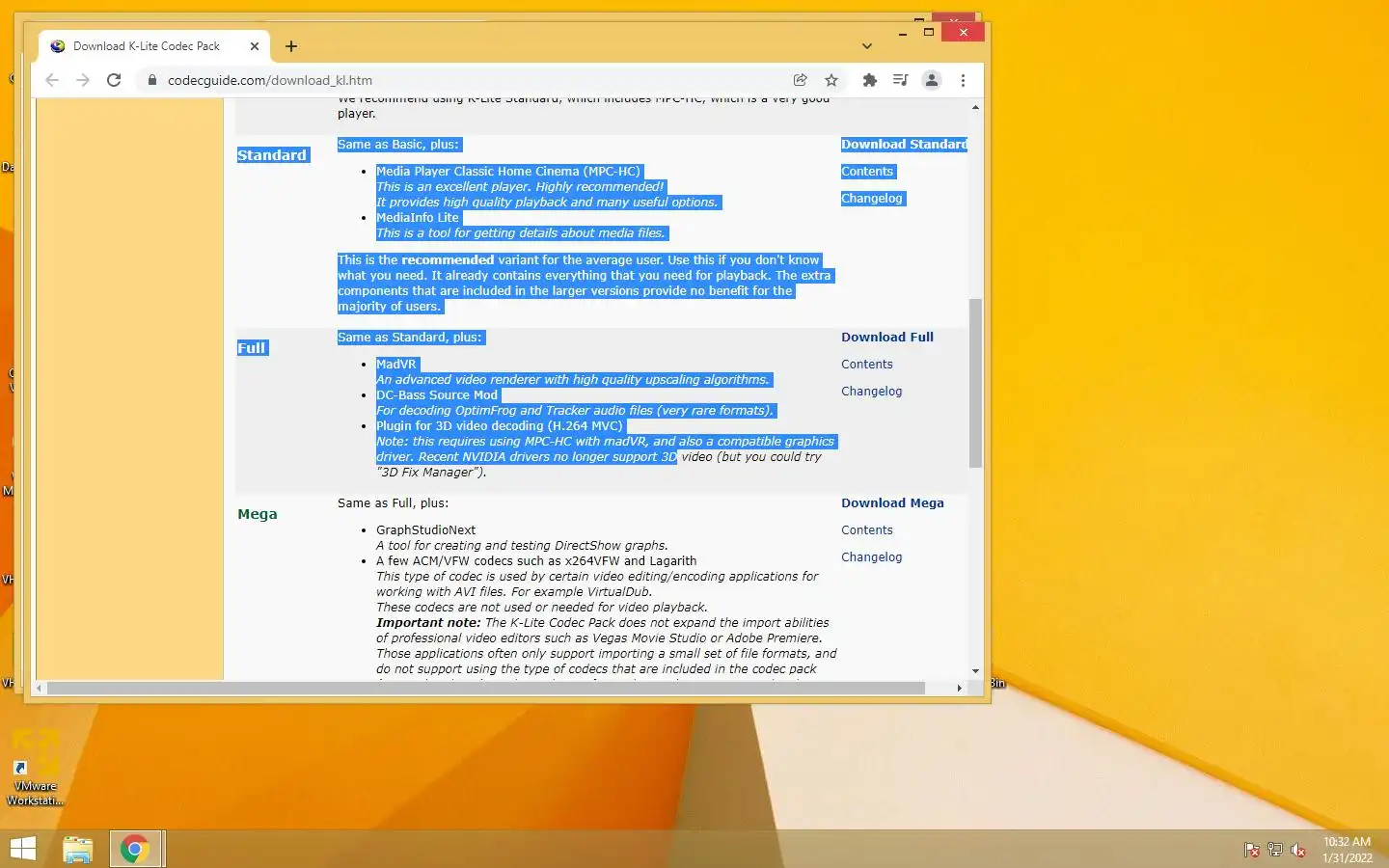Bookmark this page with the star icon
Image resolution: width=1389 pixels, height=868 pixels.
pyautogui.click(x=831, y=80)
